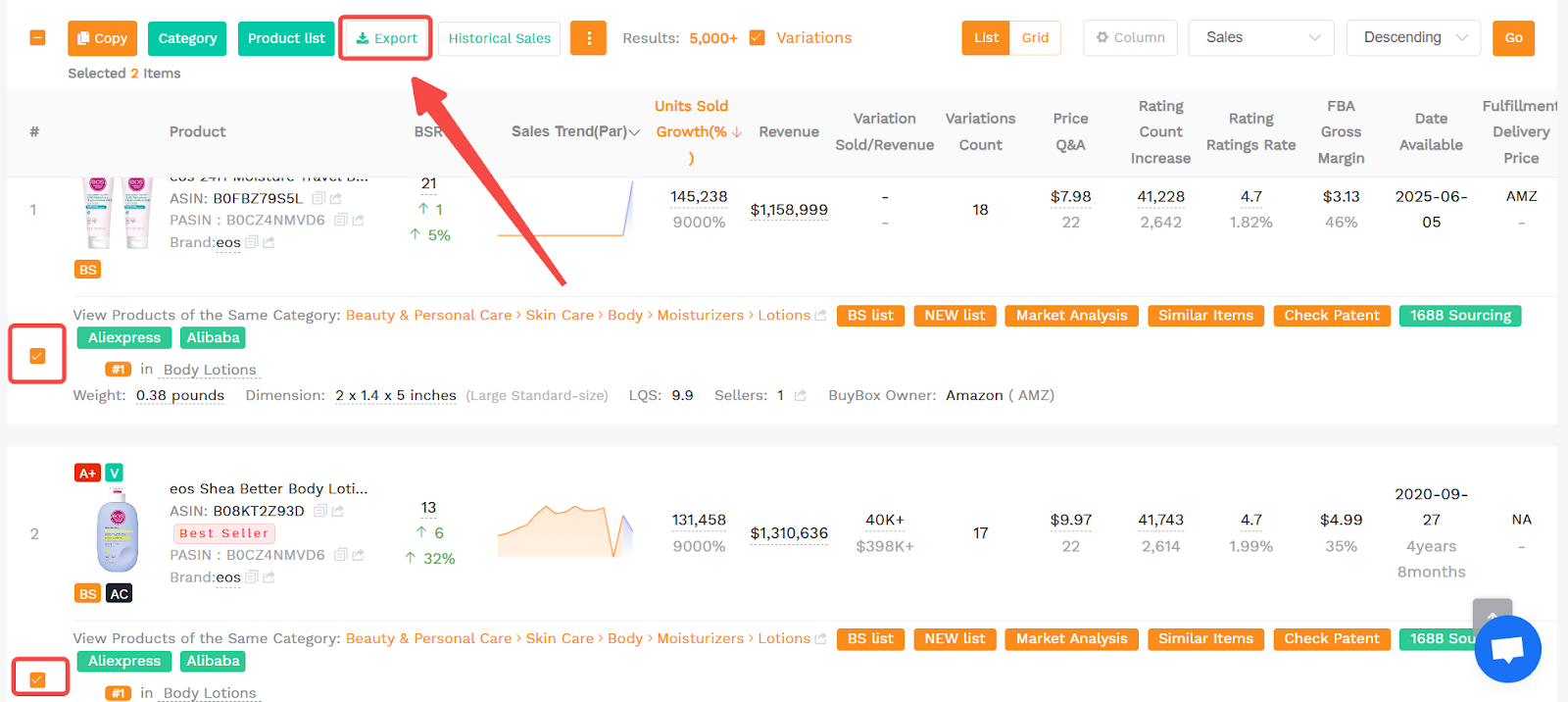Click the Category button
This screenshot has height=702, width=1568.
(x=187, y=38)
